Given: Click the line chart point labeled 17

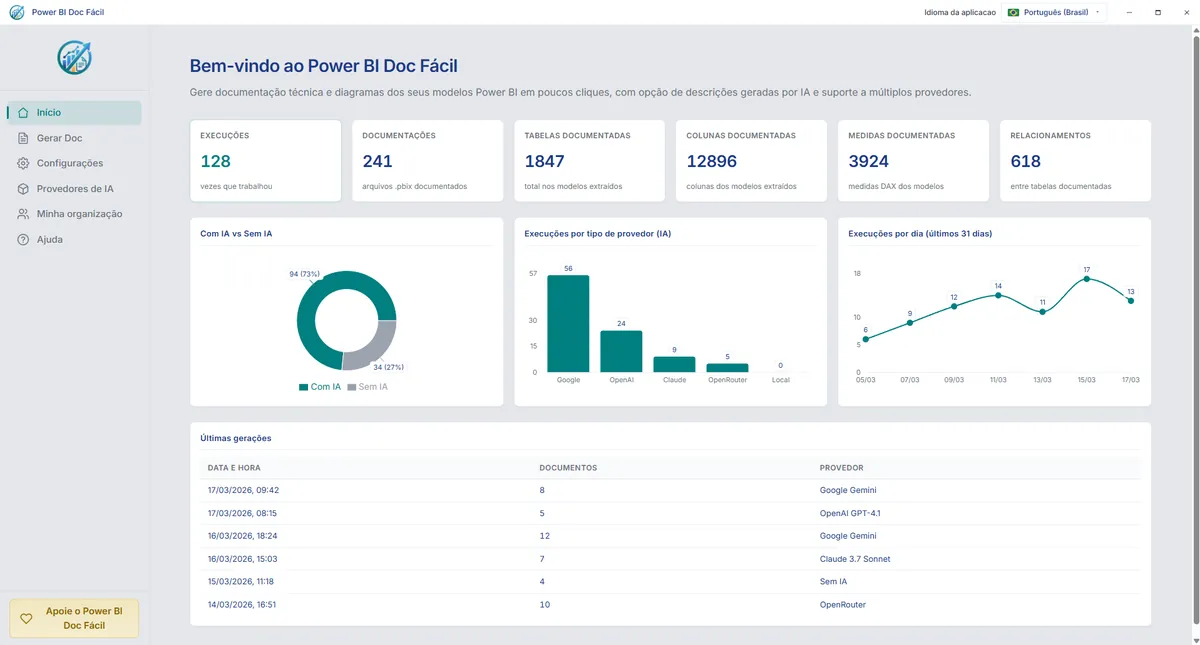Looking at the screenshot, I should 1086,280.
